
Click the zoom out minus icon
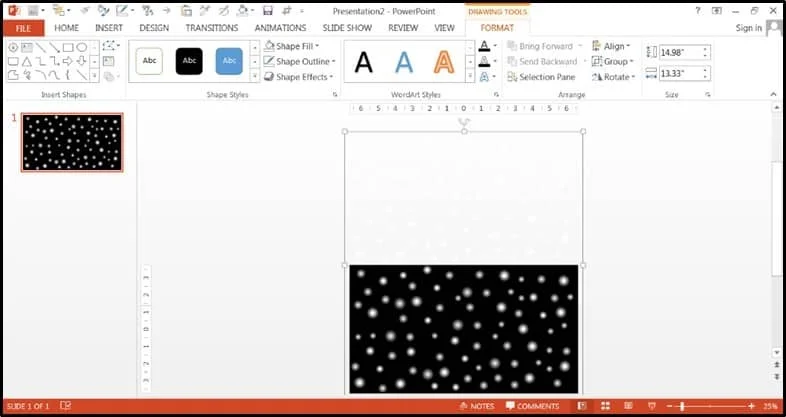(669, 406)
